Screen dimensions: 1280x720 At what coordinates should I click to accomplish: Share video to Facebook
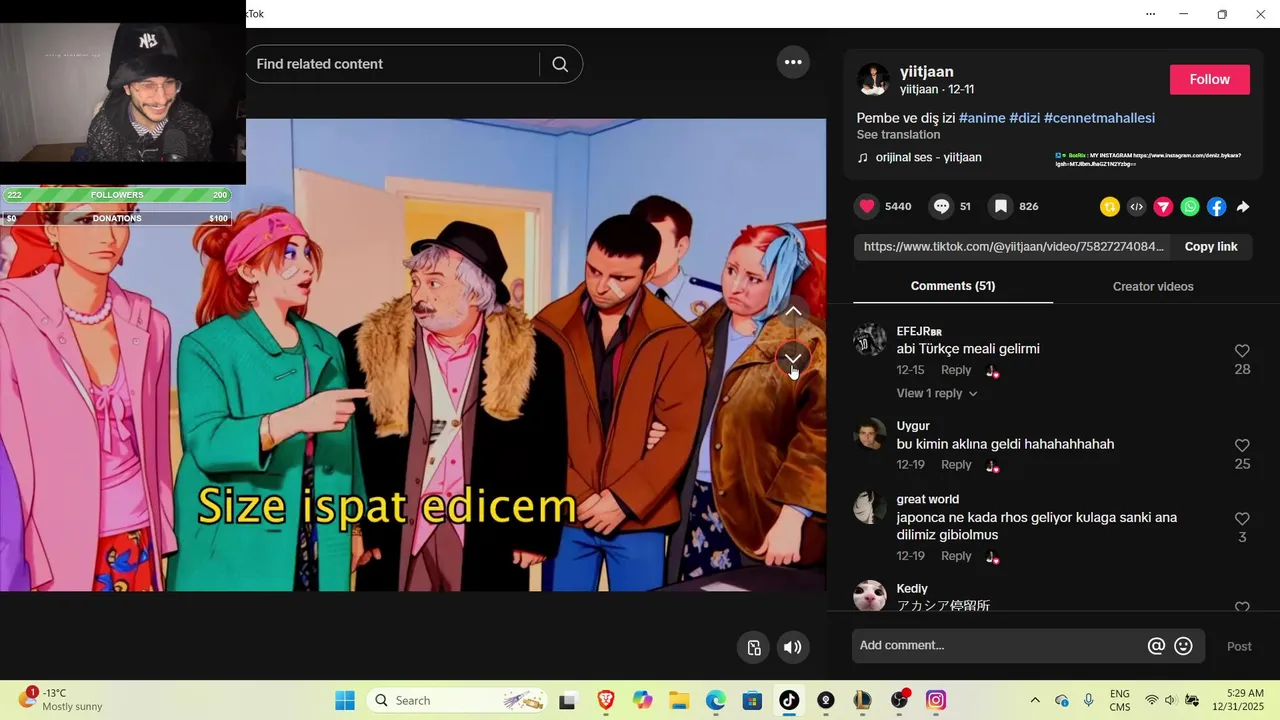1216,207
